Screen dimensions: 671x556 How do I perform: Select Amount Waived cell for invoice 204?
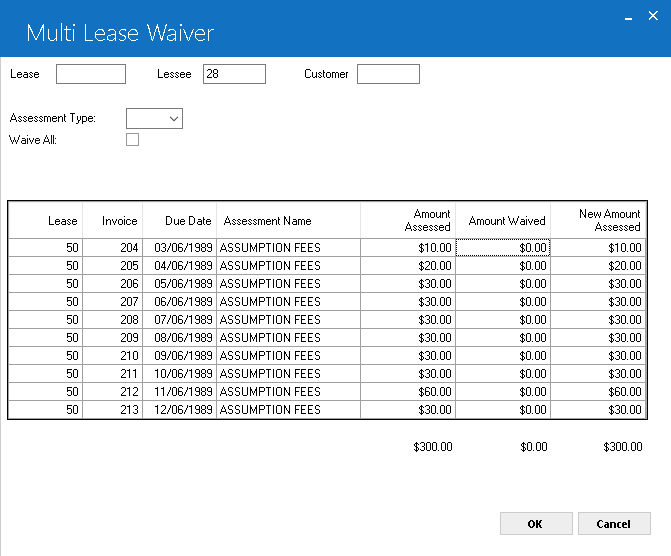coord(503,248)
